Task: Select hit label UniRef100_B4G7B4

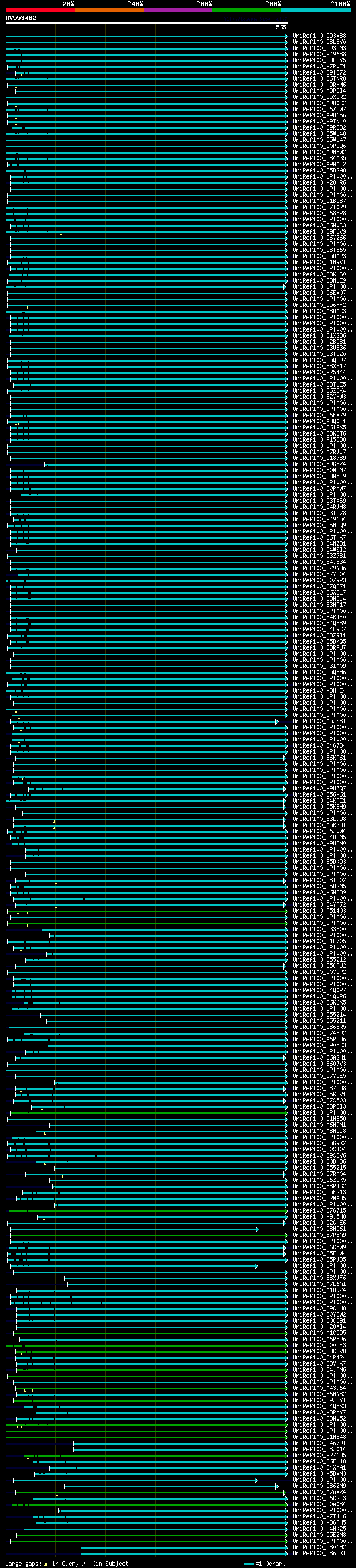Action: 319,746
